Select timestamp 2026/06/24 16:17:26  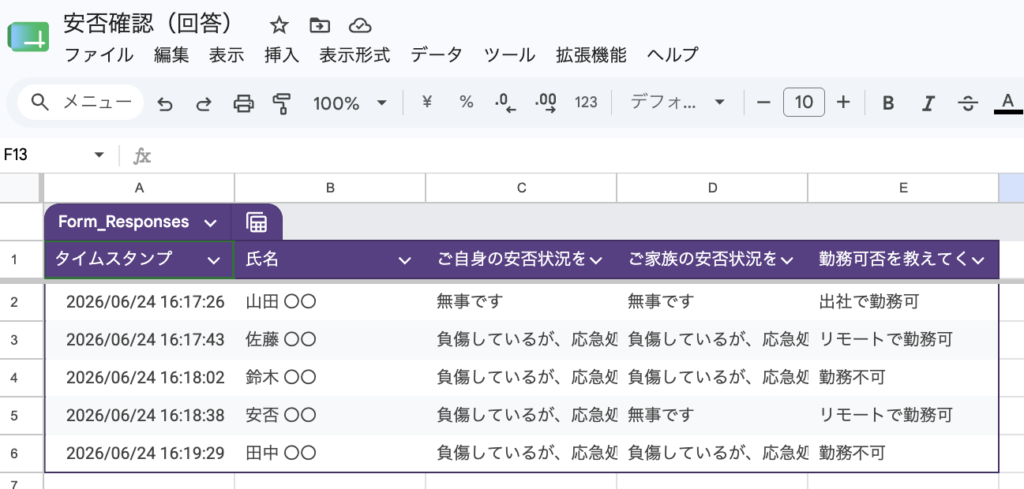point(139,302)
